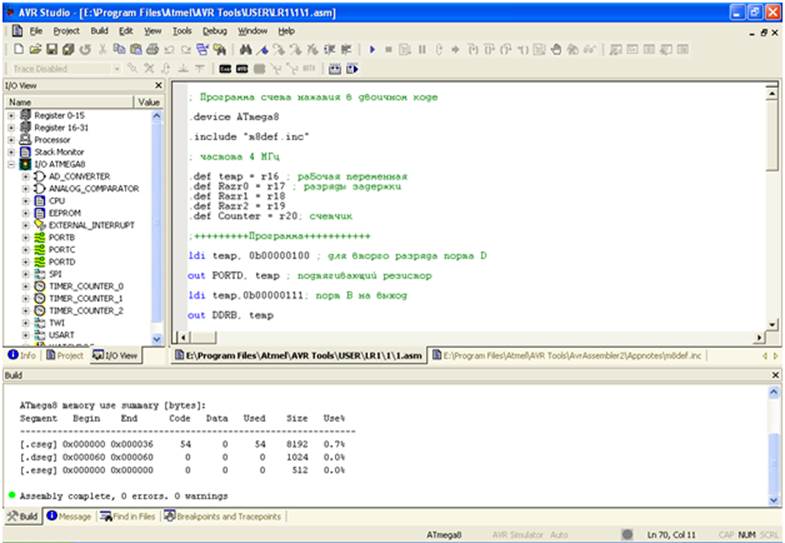Open a file using folder icon
Screen dimensions: 785x543
(x=35, y=49)
